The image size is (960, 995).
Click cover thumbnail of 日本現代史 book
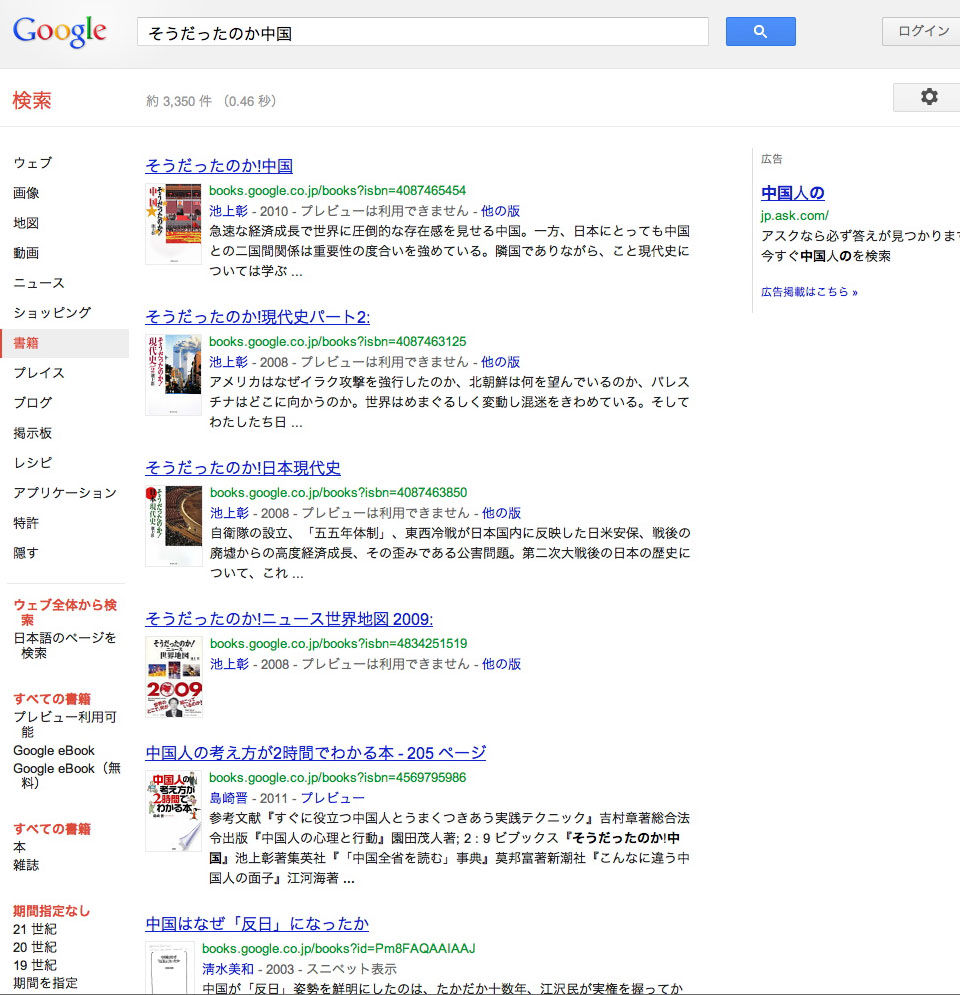tap(174, 526)
